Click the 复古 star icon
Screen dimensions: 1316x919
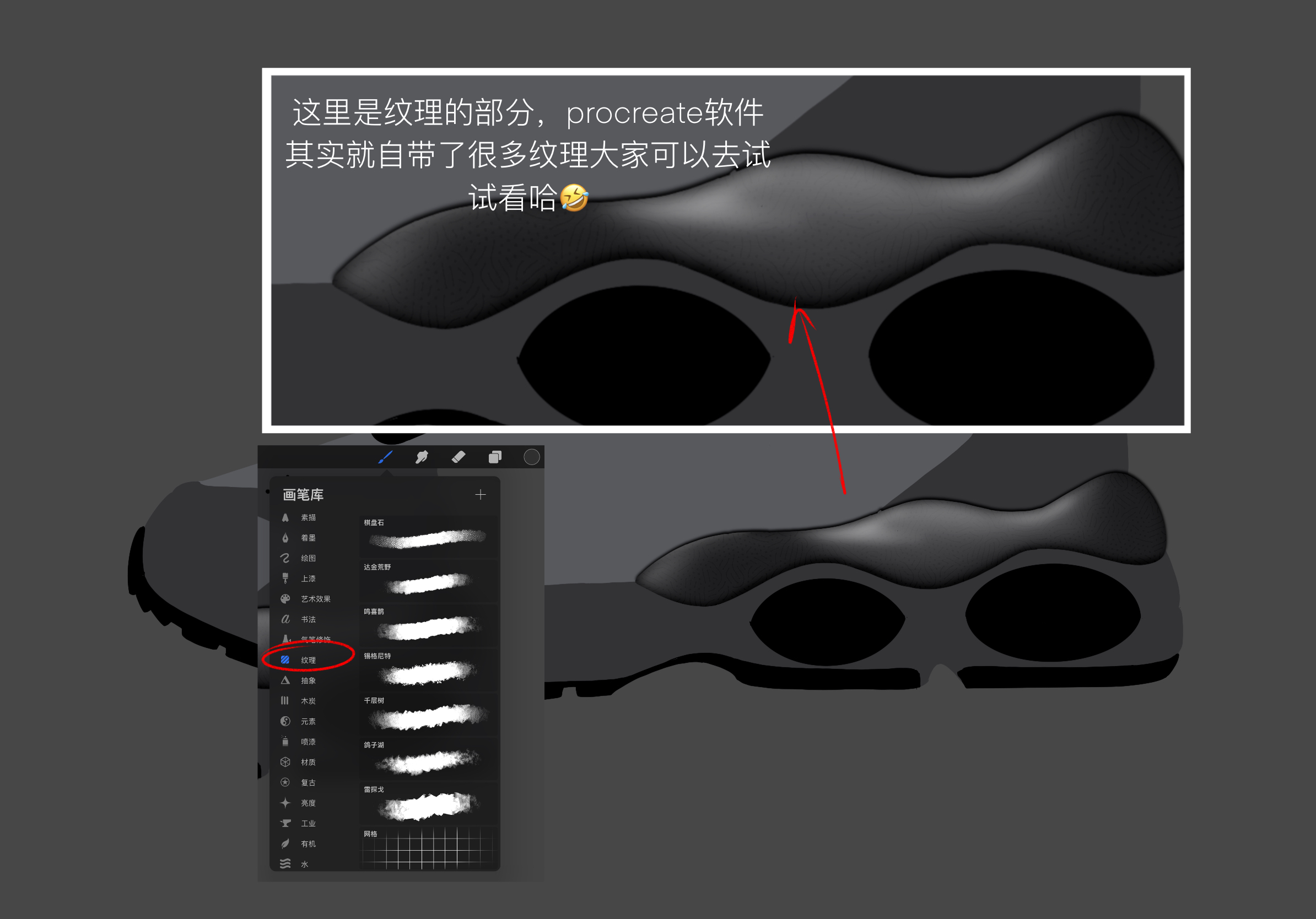pyautogui.click(x=285, y=782)
